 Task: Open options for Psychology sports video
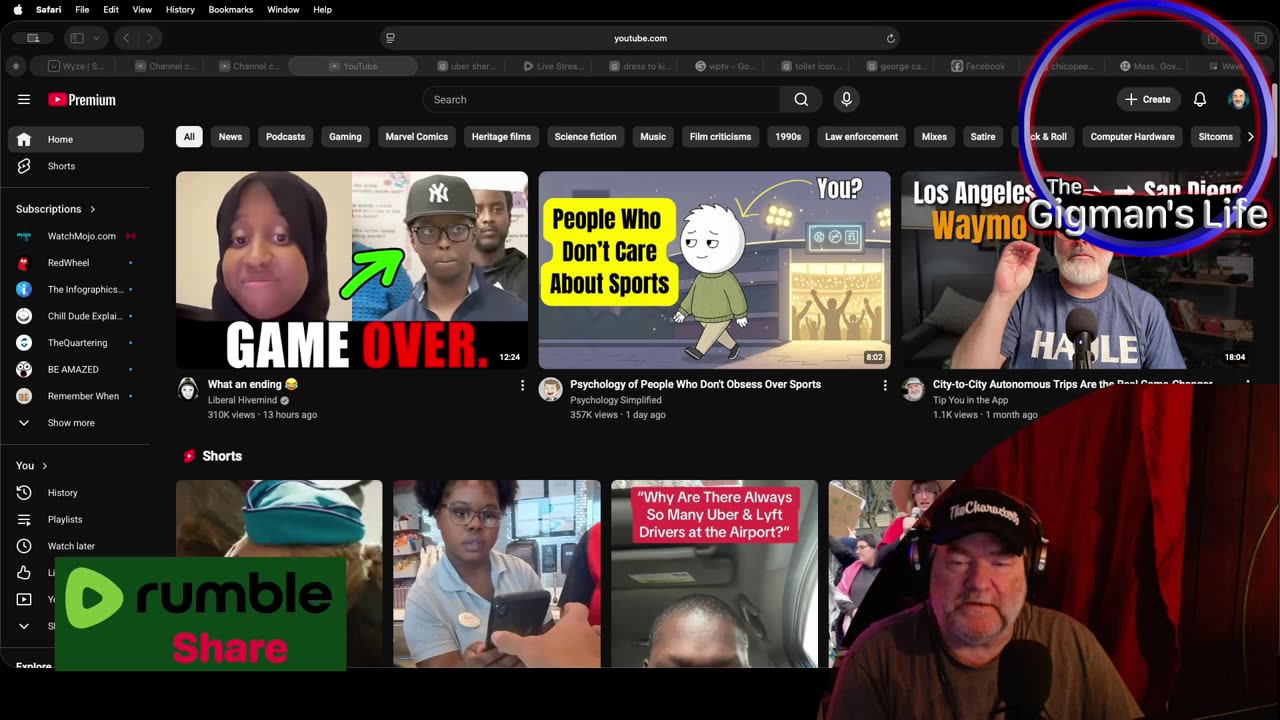tap(885, 385)
